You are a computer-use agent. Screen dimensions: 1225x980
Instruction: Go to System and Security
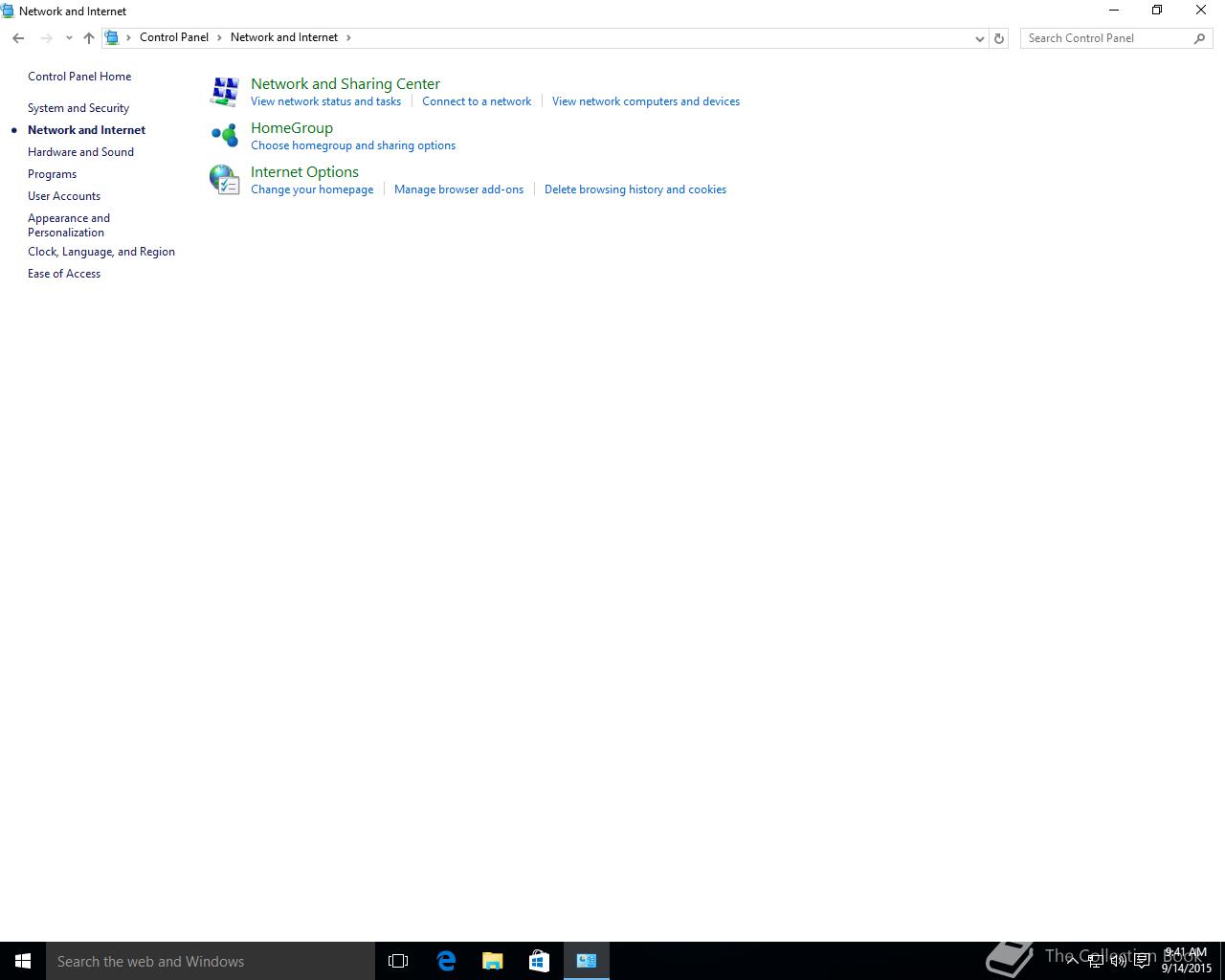(x=78, y=108)
